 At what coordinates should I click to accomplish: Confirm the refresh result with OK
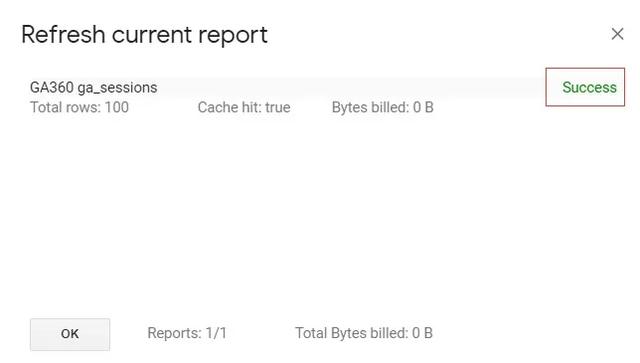click(x=70, y=334)
